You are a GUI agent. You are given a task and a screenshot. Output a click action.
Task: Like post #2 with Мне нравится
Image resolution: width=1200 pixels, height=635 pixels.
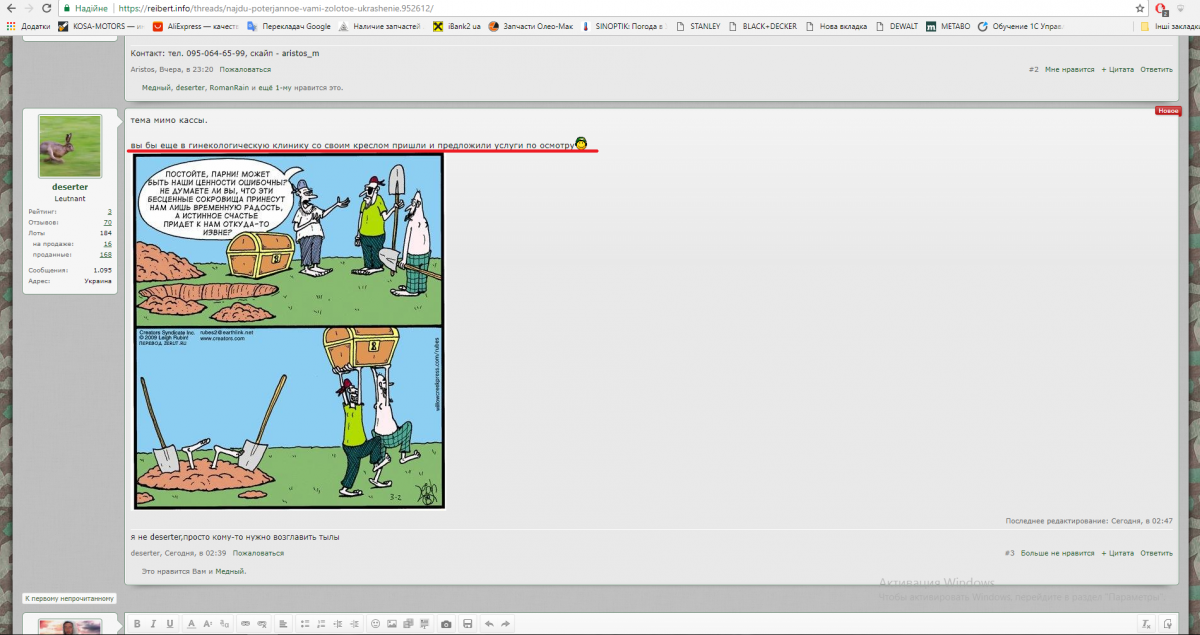pos(1070,69)
